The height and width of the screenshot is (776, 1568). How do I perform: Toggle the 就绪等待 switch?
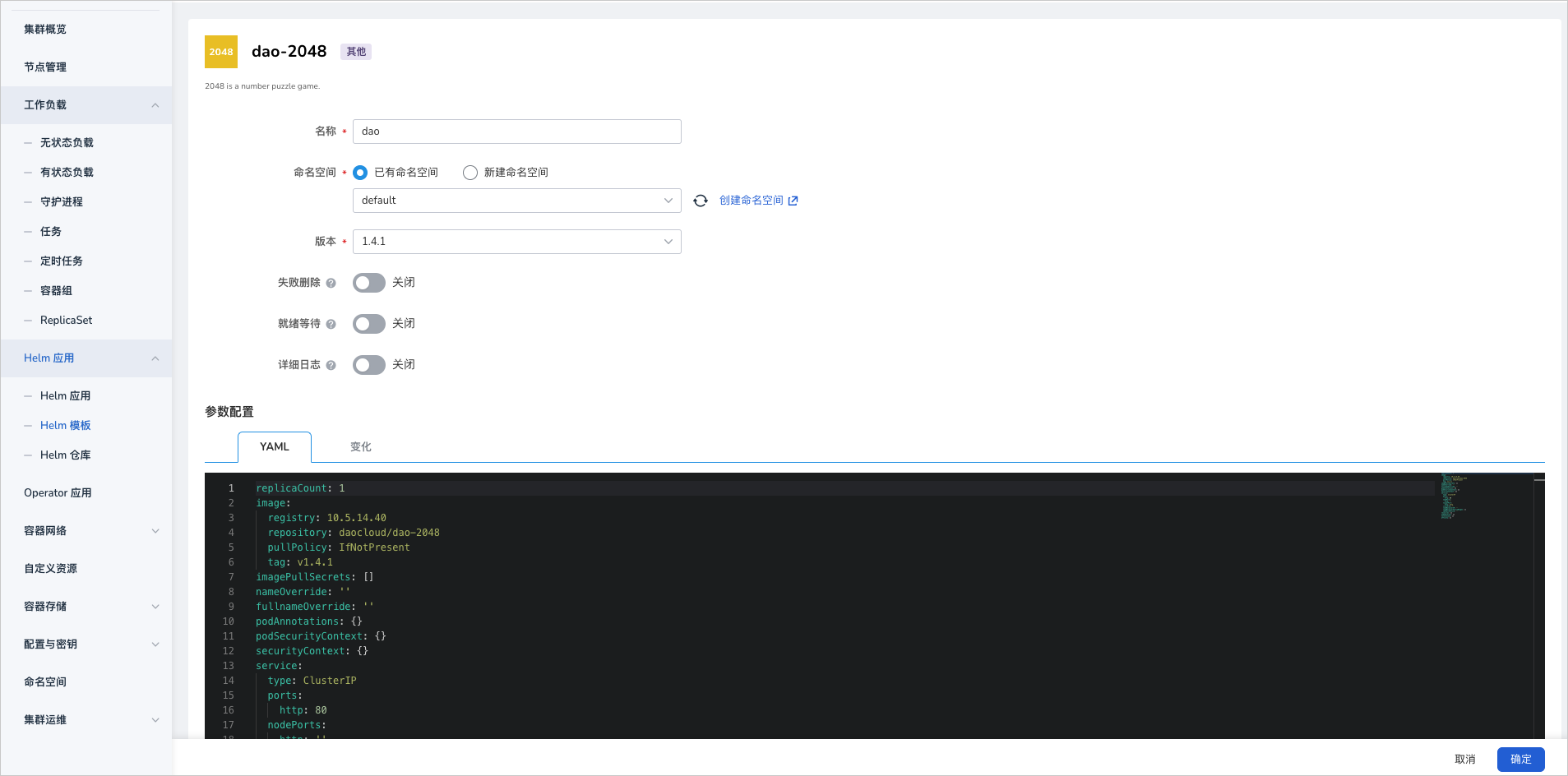pyautogui.click(x=369, y=324)
